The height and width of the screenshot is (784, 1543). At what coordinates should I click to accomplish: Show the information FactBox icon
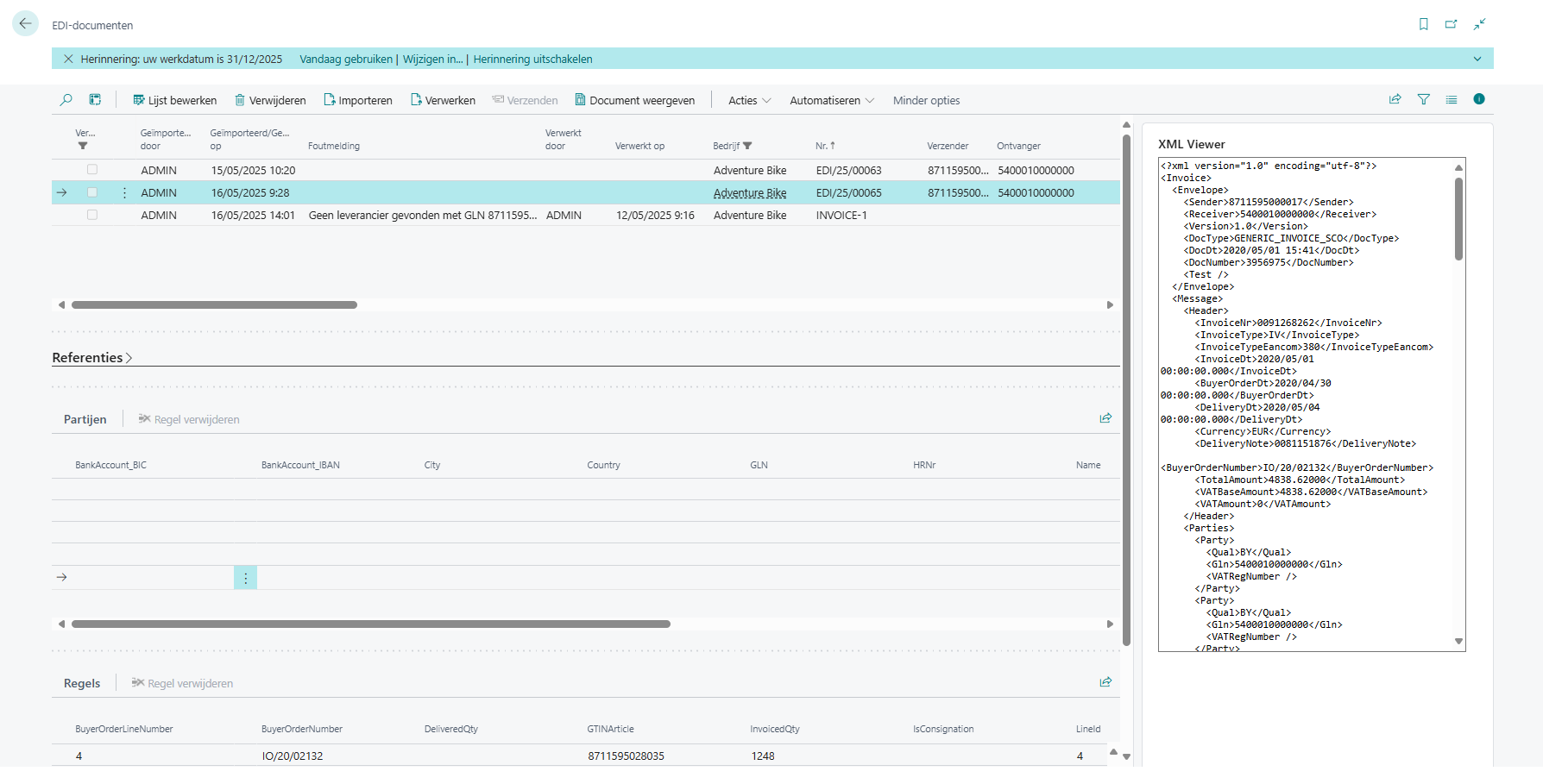(1478, 100)
